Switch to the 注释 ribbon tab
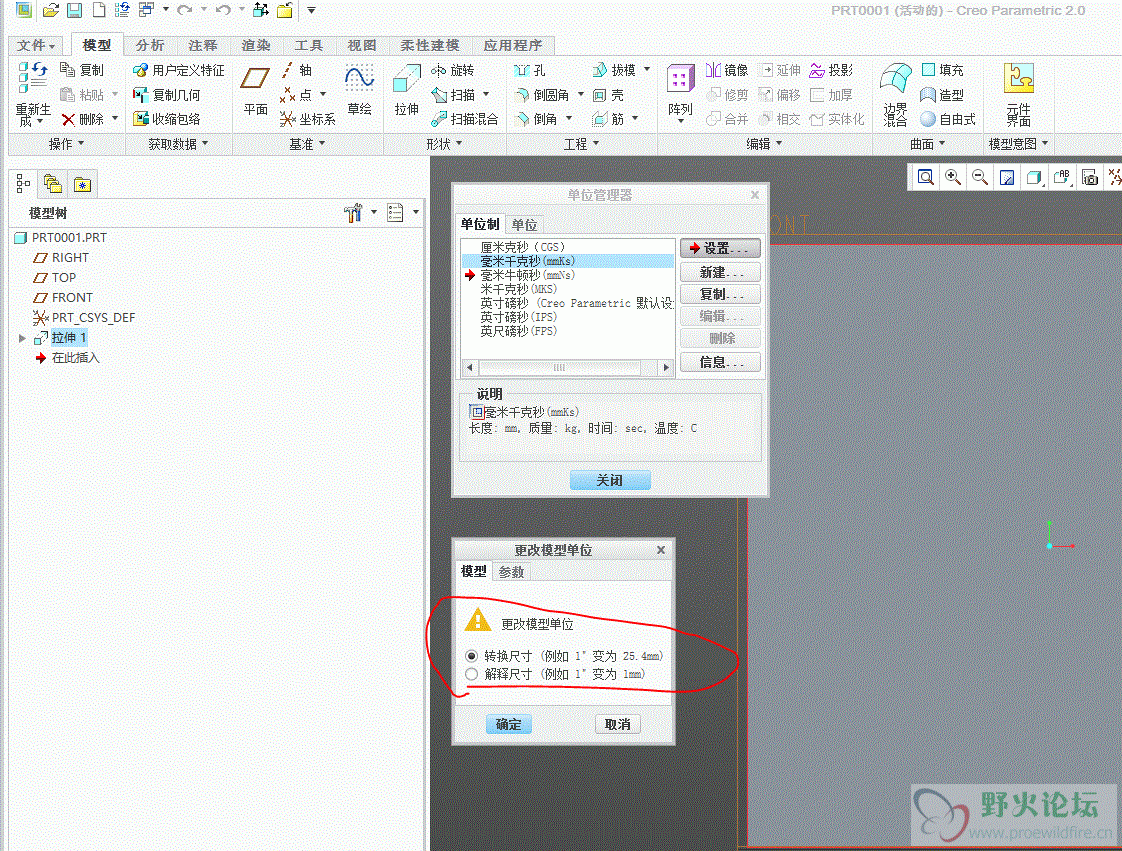 [203, 45]
